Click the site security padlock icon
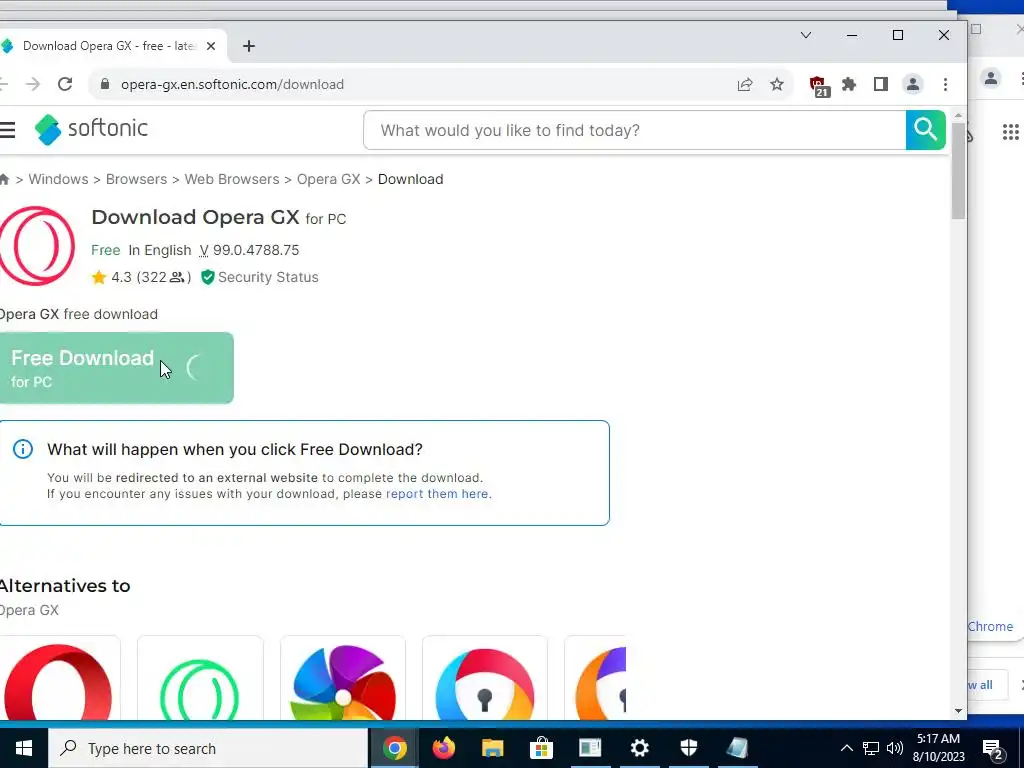The width and height of the screenshot is (1024, 768). pyautogui.click(x=104, y=84)
